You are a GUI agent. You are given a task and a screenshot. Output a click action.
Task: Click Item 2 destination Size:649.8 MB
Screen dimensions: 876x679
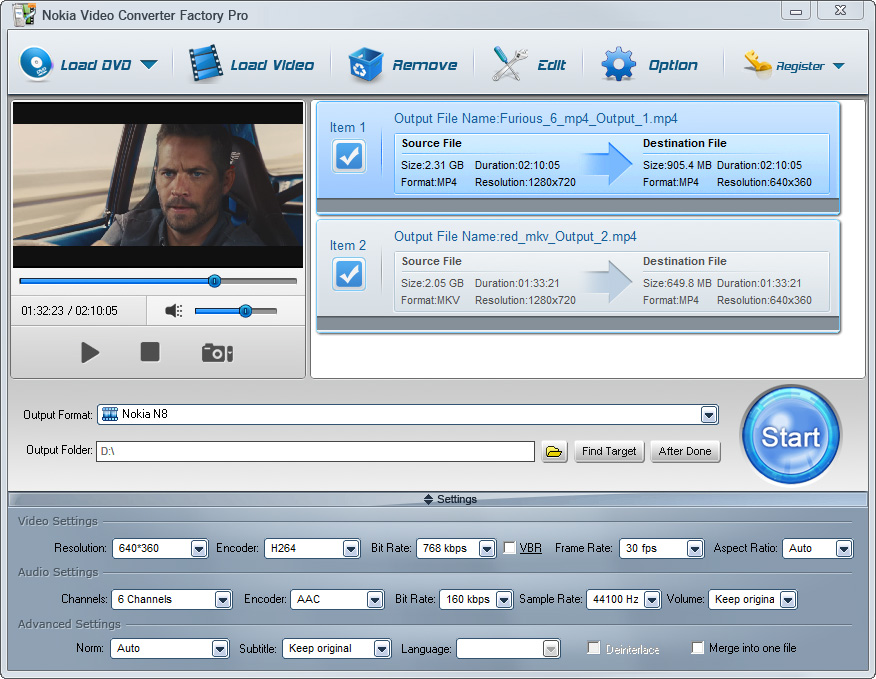(677, 283)
